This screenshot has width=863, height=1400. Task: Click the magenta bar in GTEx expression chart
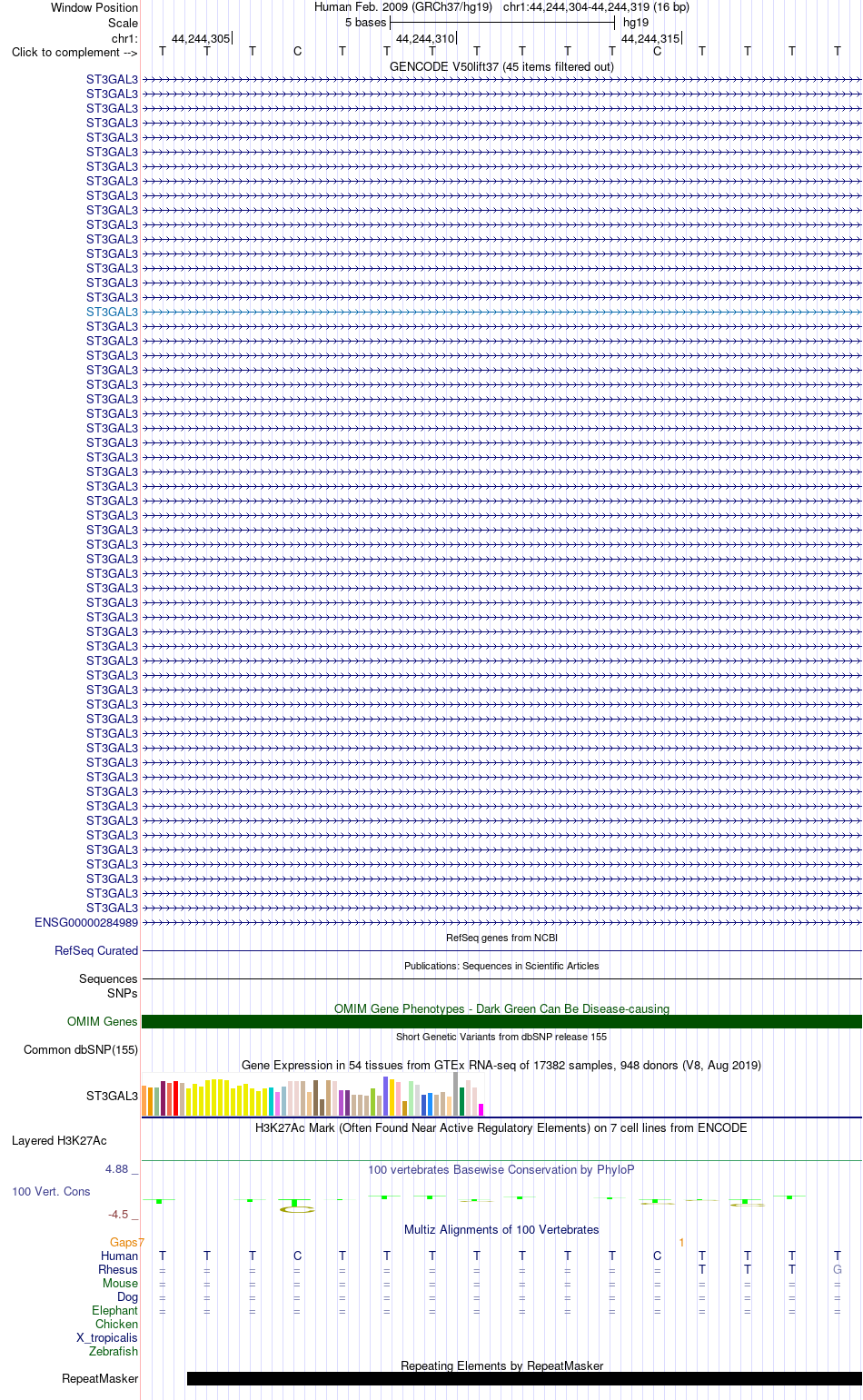tap(481, 1109)
